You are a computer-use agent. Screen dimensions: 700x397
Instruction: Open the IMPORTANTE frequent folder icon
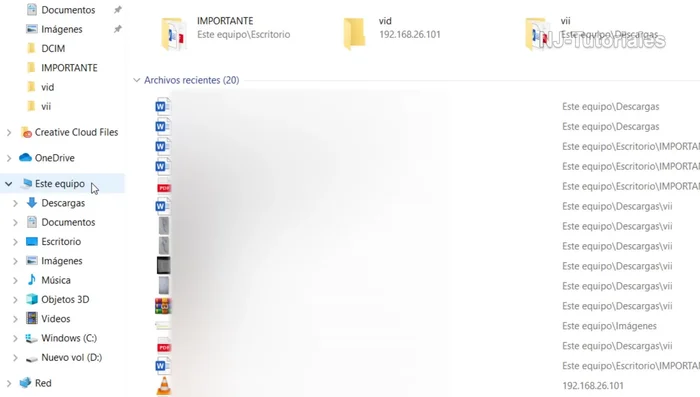173,33
